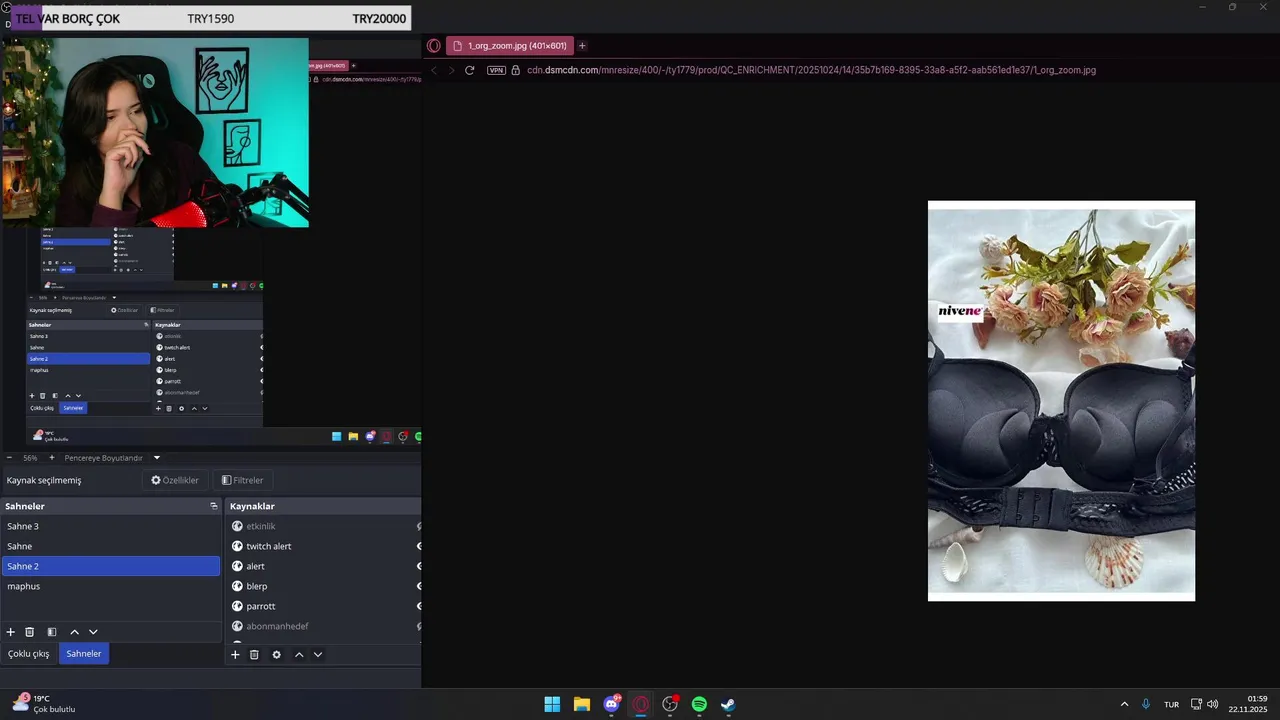Open scene filters icon in Sahneler toolbar

point(52,632)
